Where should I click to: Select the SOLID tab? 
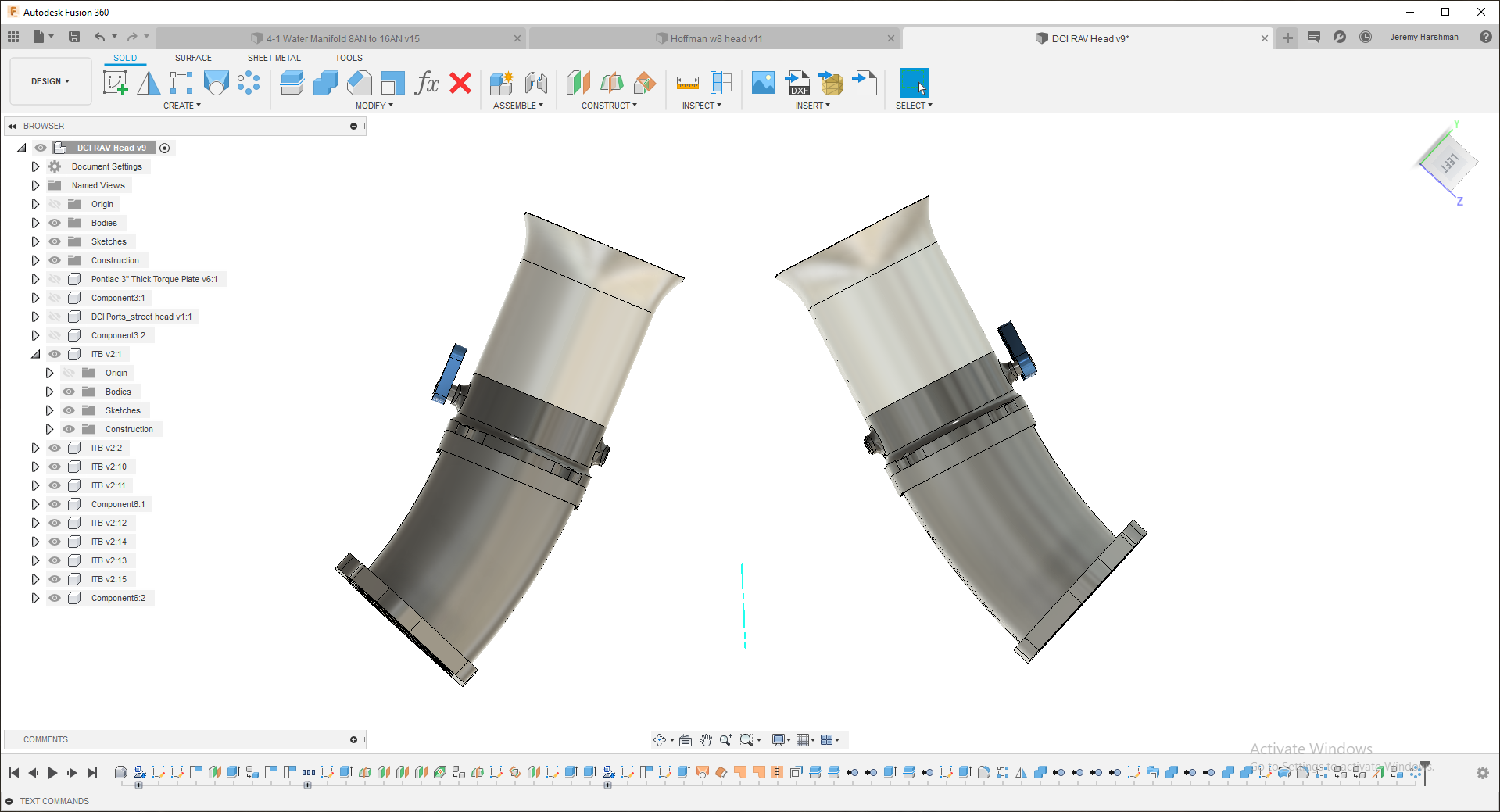(125, 58)
